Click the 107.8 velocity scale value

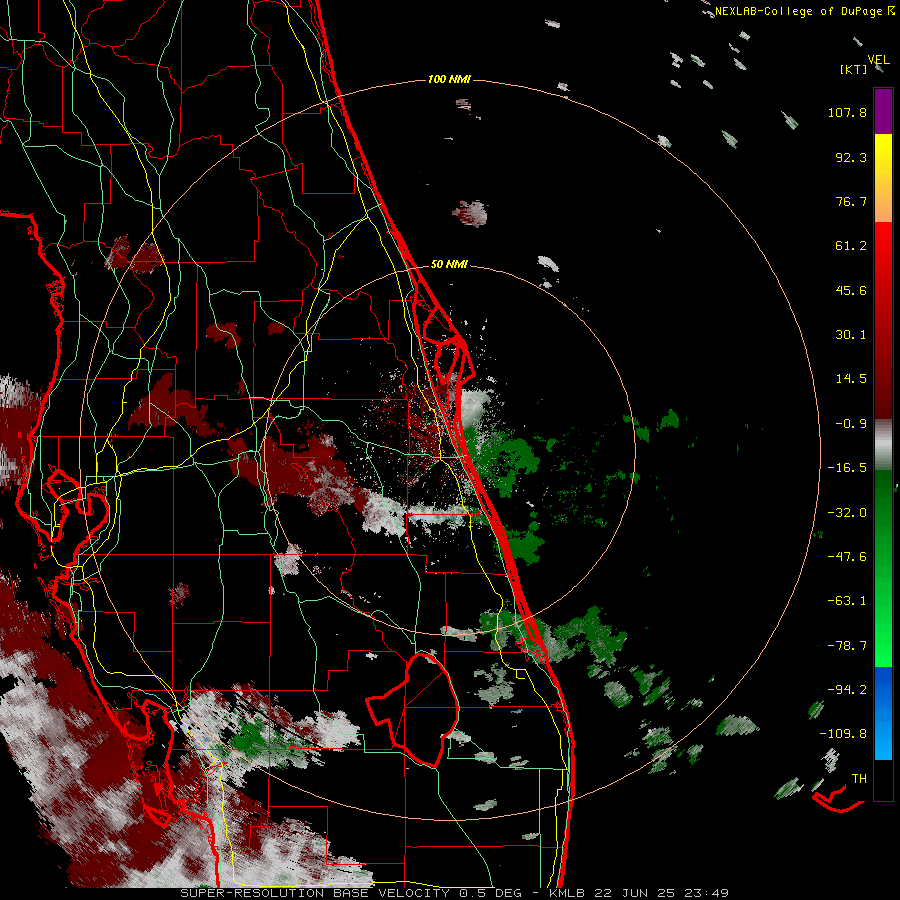pos(847,112)
